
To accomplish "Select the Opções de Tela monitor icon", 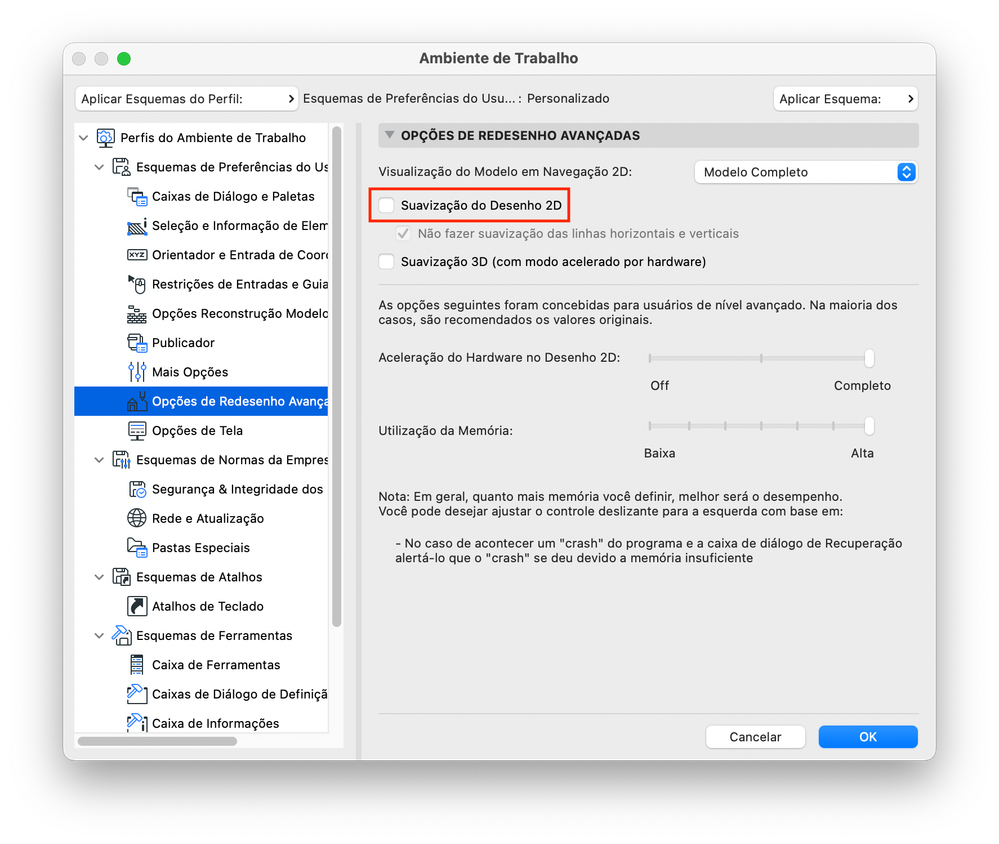I will pos(137,431).
